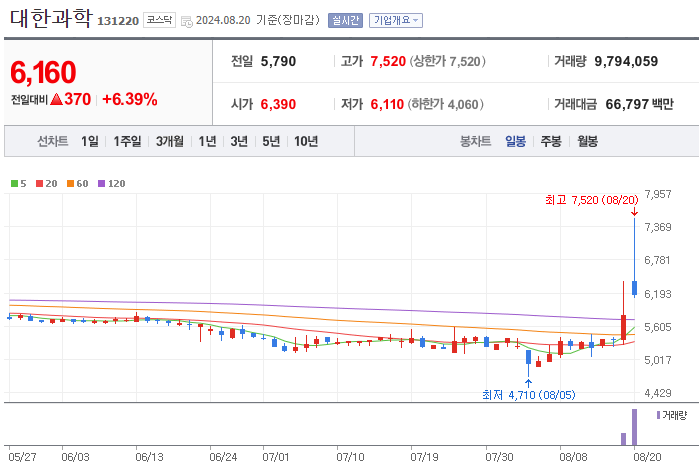Click the 대한과학 stock name heading
699x468 pixels.
click(51, 19)
